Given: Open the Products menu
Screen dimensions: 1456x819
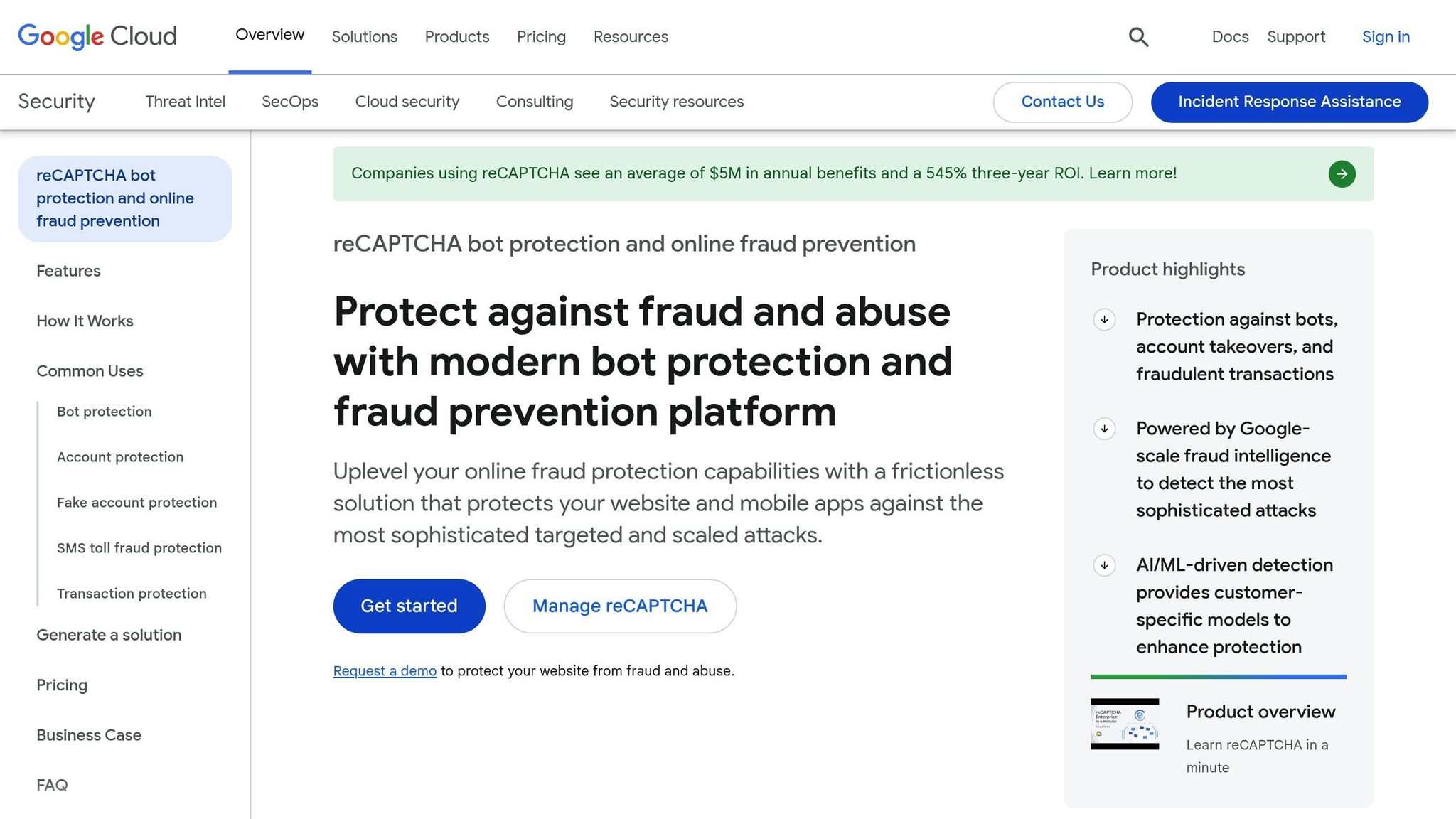Looking at the screenshot, I should (457, 37).
